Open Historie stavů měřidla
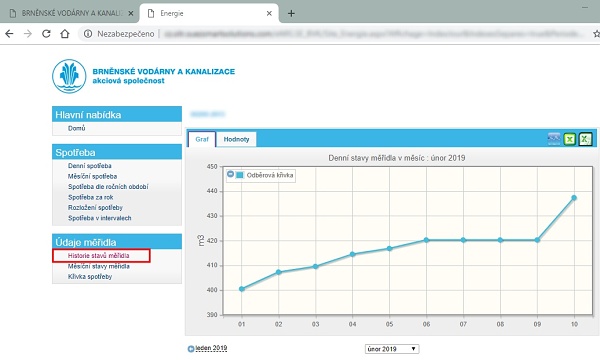Image resolution: width=600 pixels, height=360 pixels. pos(98,256)
